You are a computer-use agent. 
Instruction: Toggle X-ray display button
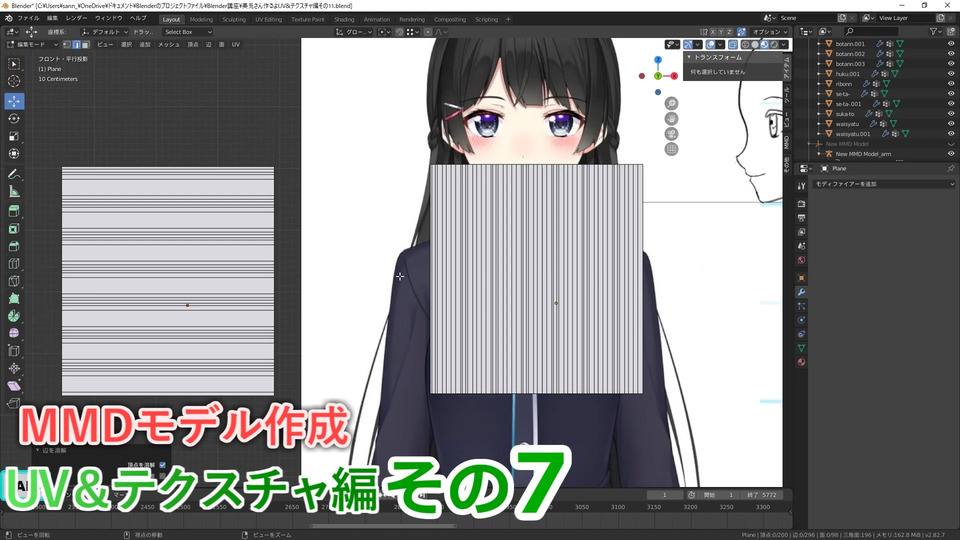(x=733, y=45)
